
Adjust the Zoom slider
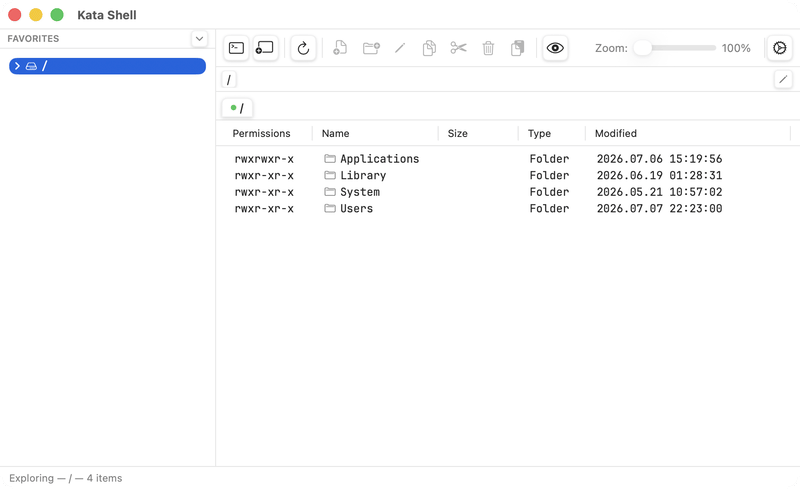(x=674, y=48)
